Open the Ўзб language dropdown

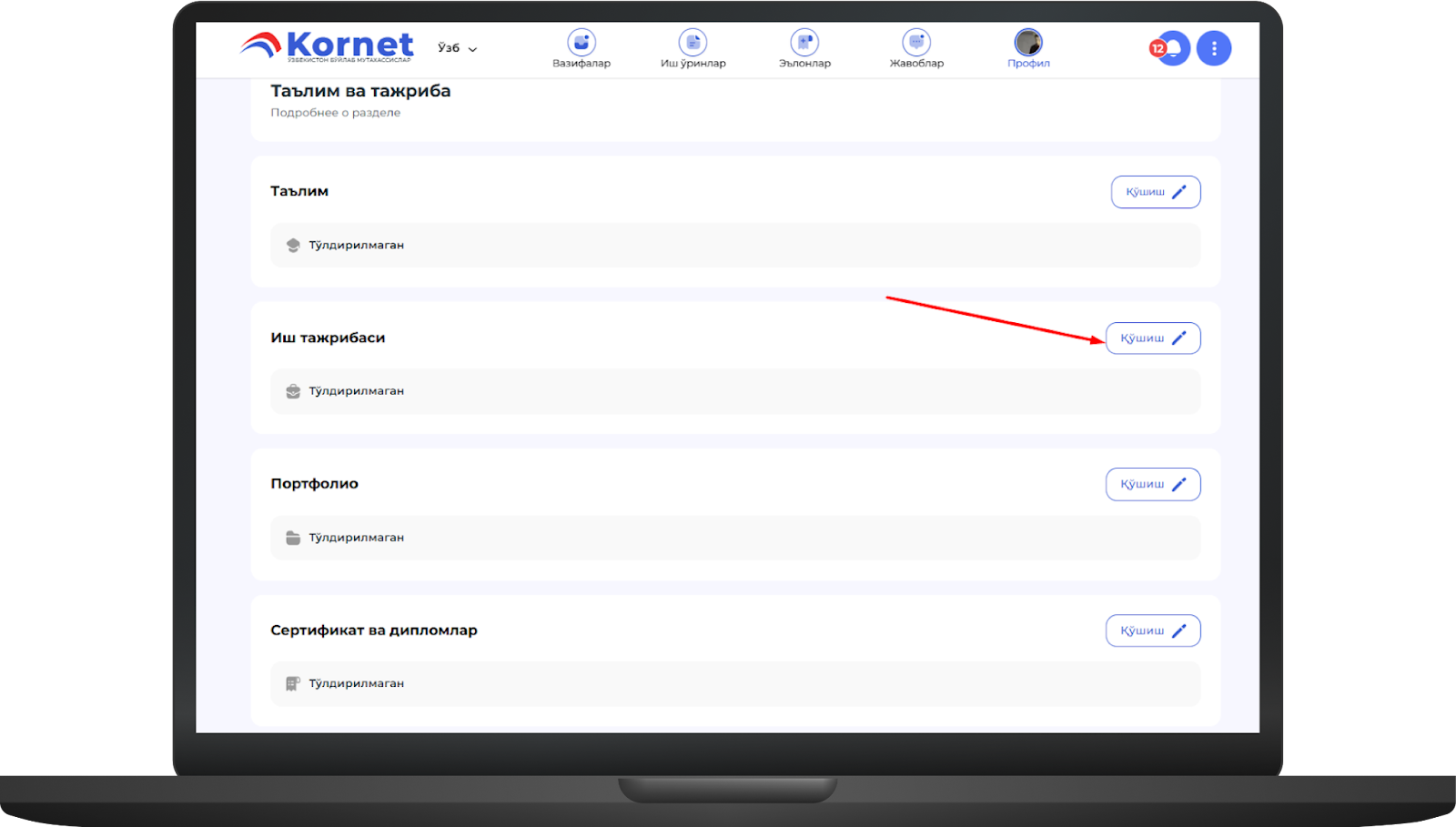[x=457, y=48]
